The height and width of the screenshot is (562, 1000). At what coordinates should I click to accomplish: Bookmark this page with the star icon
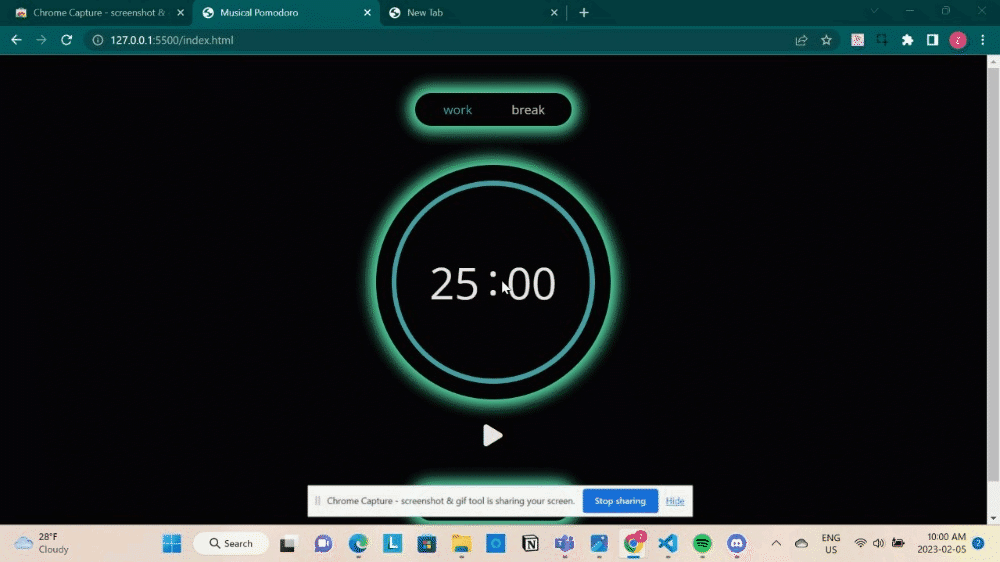pyautogui.click(x=826, y=40)
